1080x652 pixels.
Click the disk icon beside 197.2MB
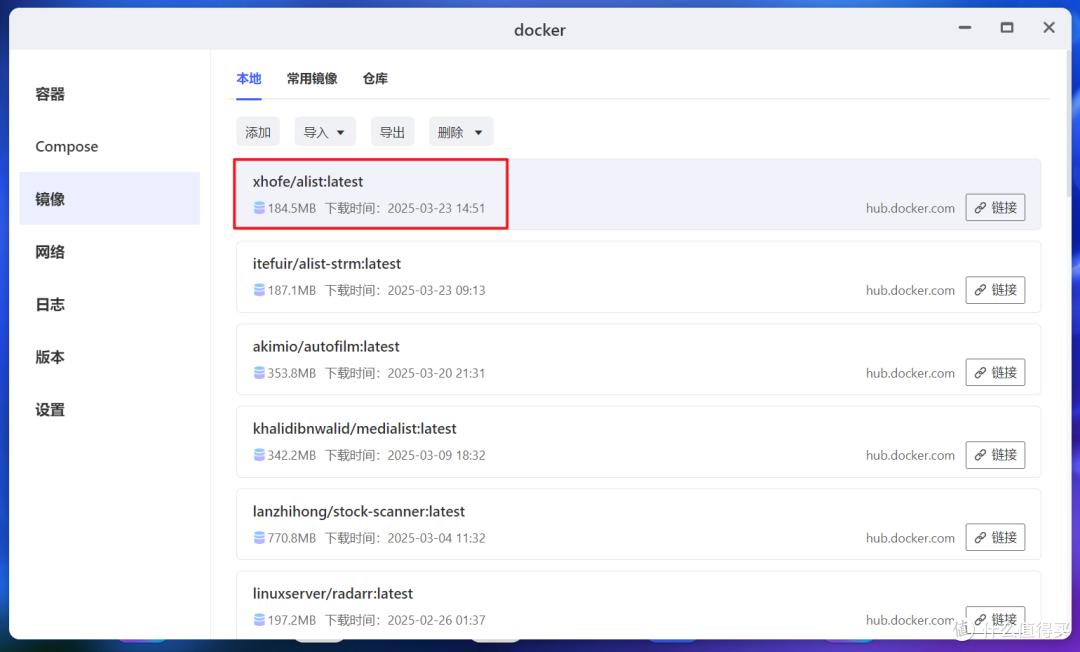pyautogui.click(x=259, y=620)
